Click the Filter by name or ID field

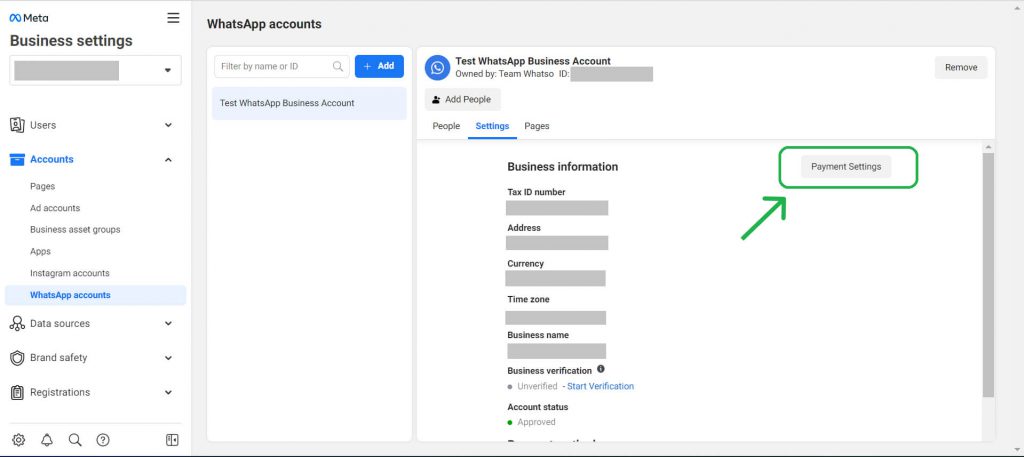pyautogui.click(x=275, y=66)
